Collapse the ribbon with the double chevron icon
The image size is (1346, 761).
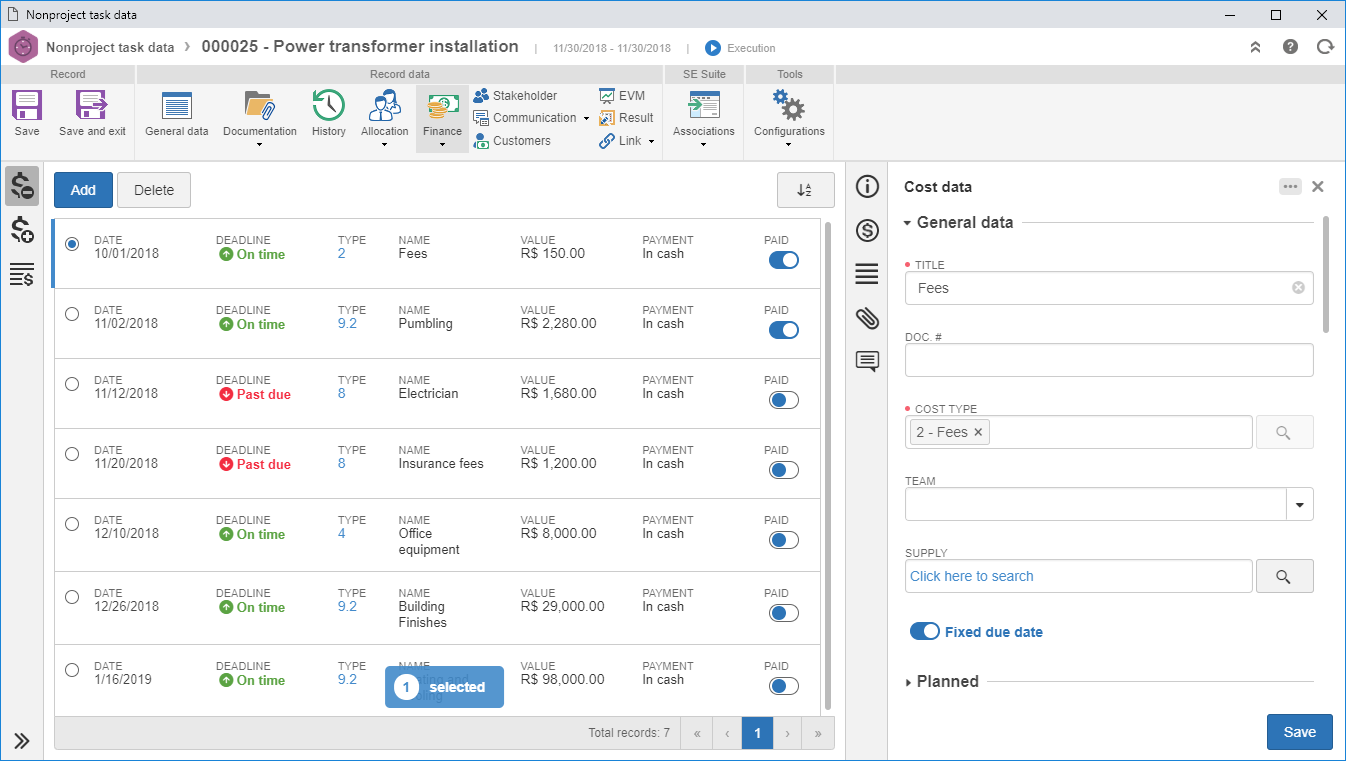coord(1256,47)
